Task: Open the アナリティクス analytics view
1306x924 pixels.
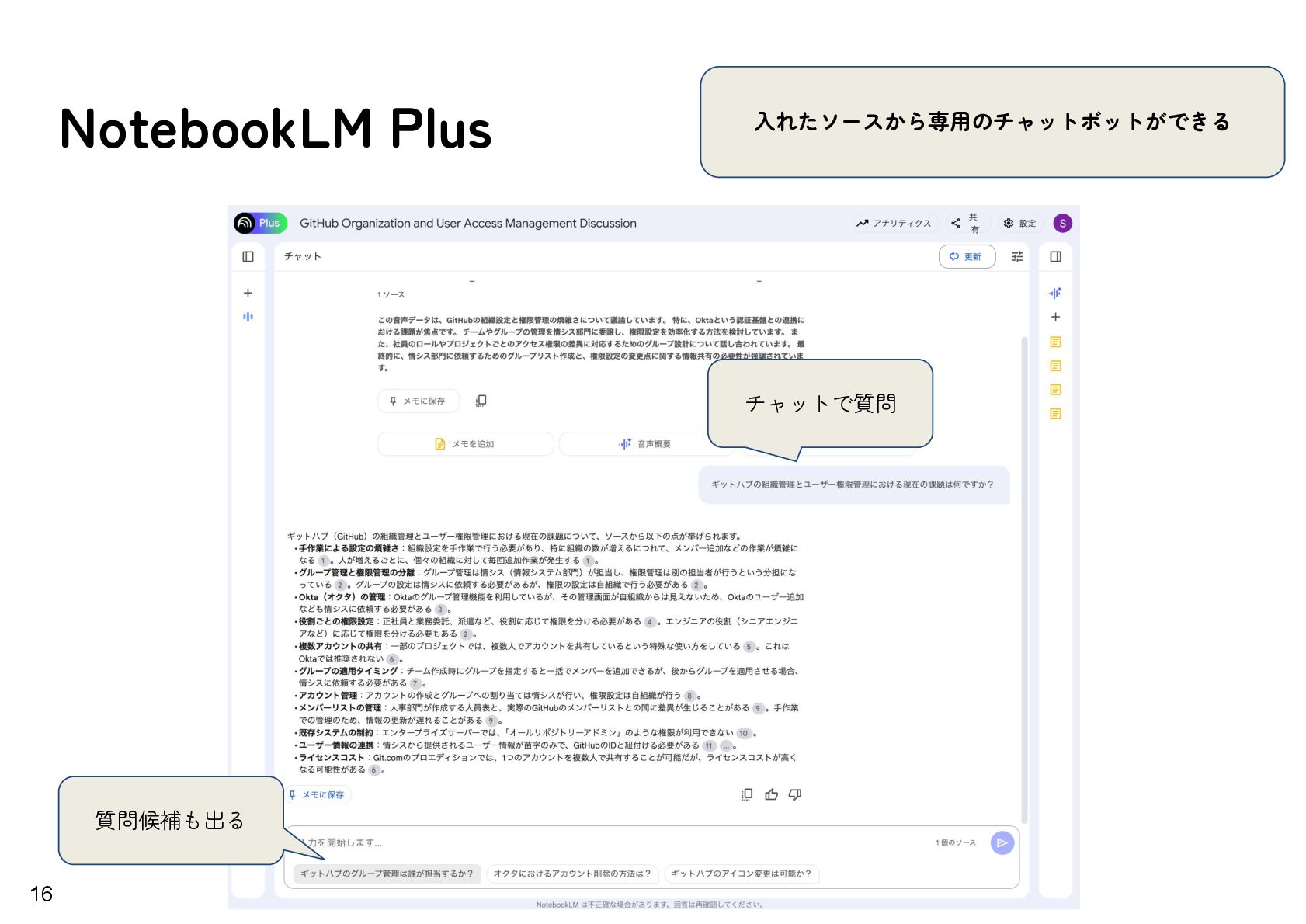Action: pyautogui.click(x=894, y=223)
